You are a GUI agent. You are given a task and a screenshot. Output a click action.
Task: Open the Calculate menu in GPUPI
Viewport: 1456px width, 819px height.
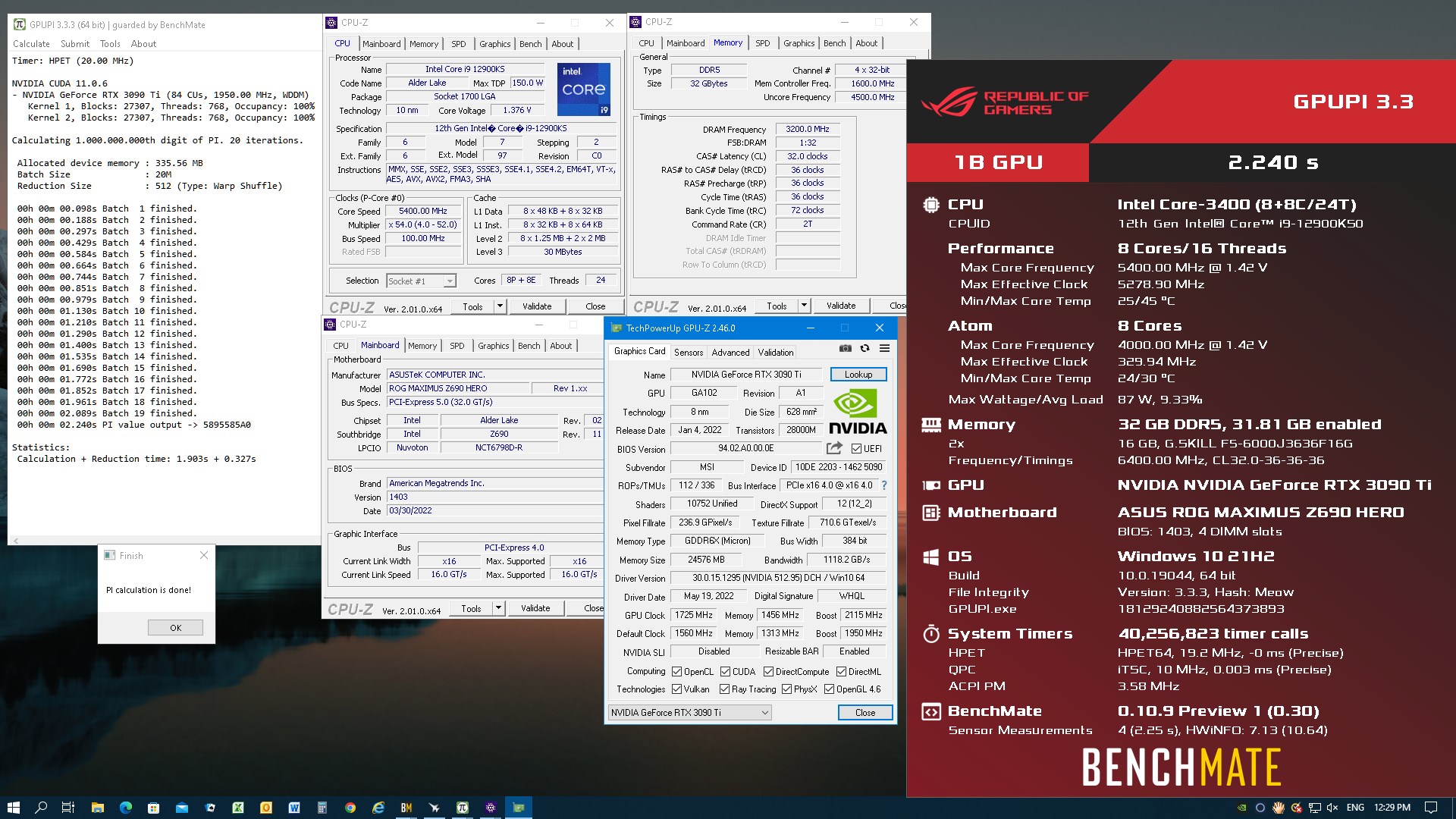(x=31, y=44)
